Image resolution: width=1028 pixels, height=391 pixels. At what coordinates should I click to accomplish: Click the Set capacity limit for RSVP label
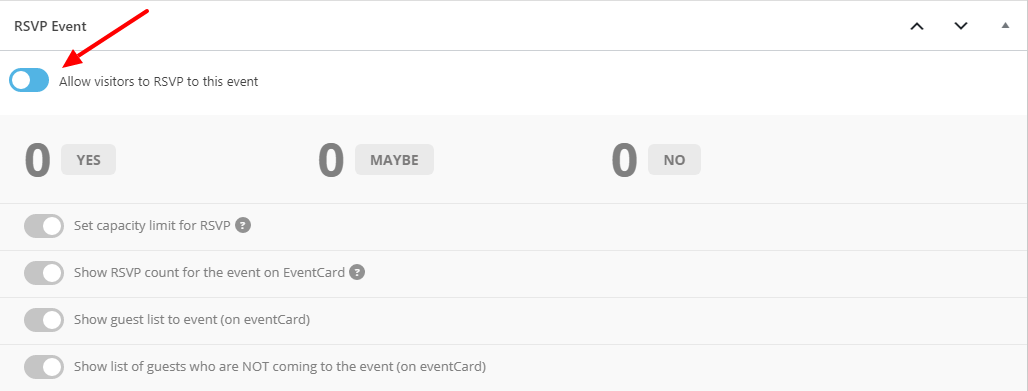click(152, 225)
